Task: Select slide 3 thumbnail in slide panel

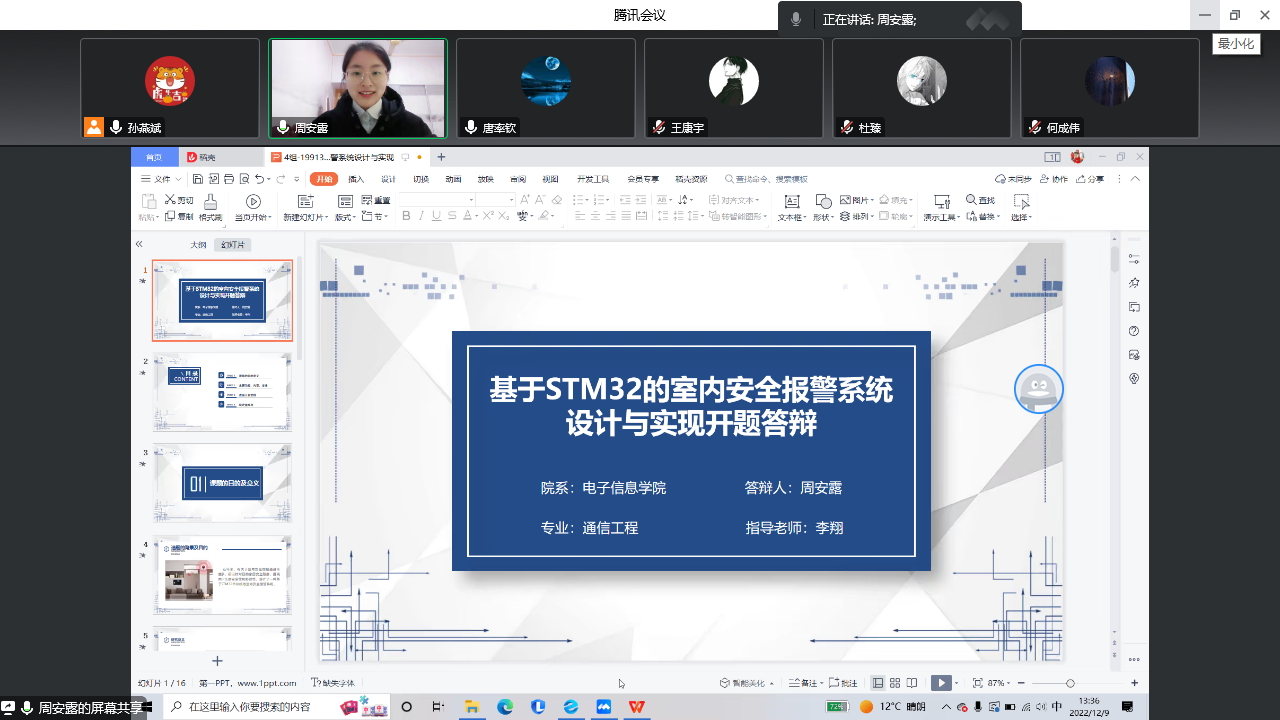Action: coord(222,483)
